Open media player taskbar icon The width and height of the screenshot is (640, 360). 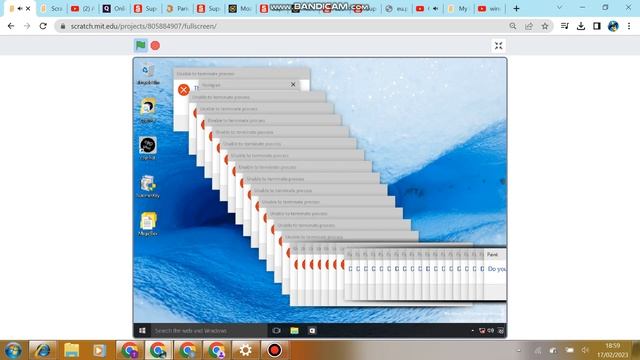pyautogui.click(x=99, y=350)
